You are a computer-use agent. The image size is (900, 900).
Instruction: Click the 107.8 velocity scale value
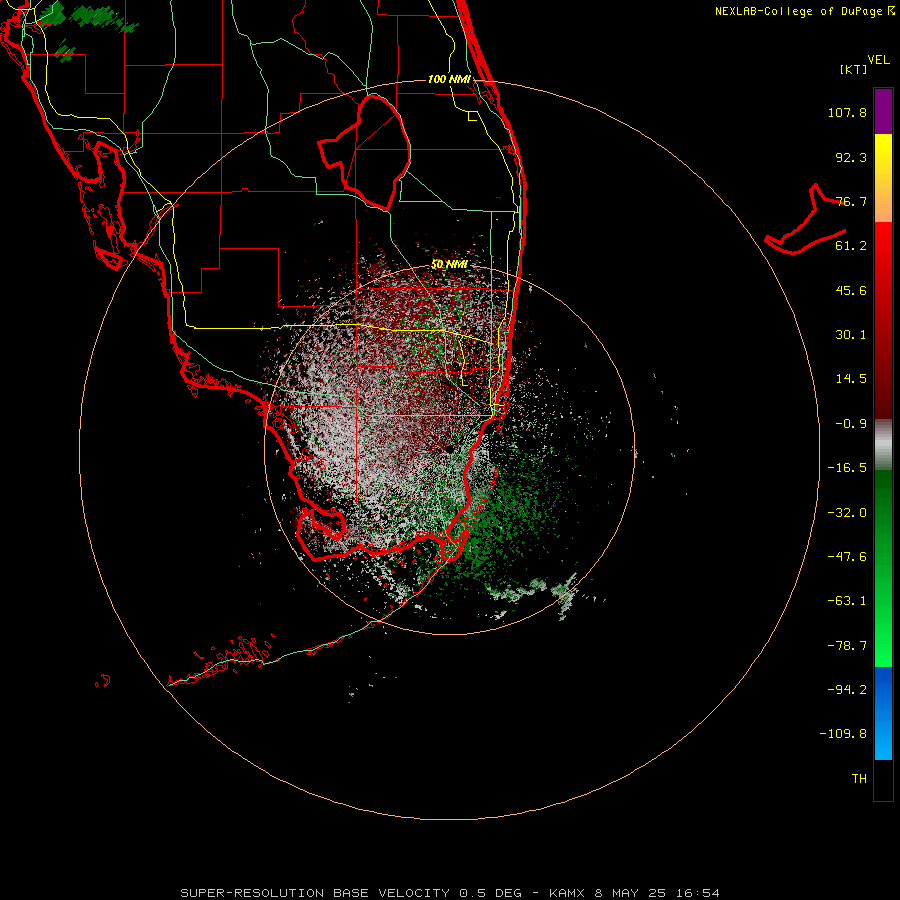click(x=847, y=112)
